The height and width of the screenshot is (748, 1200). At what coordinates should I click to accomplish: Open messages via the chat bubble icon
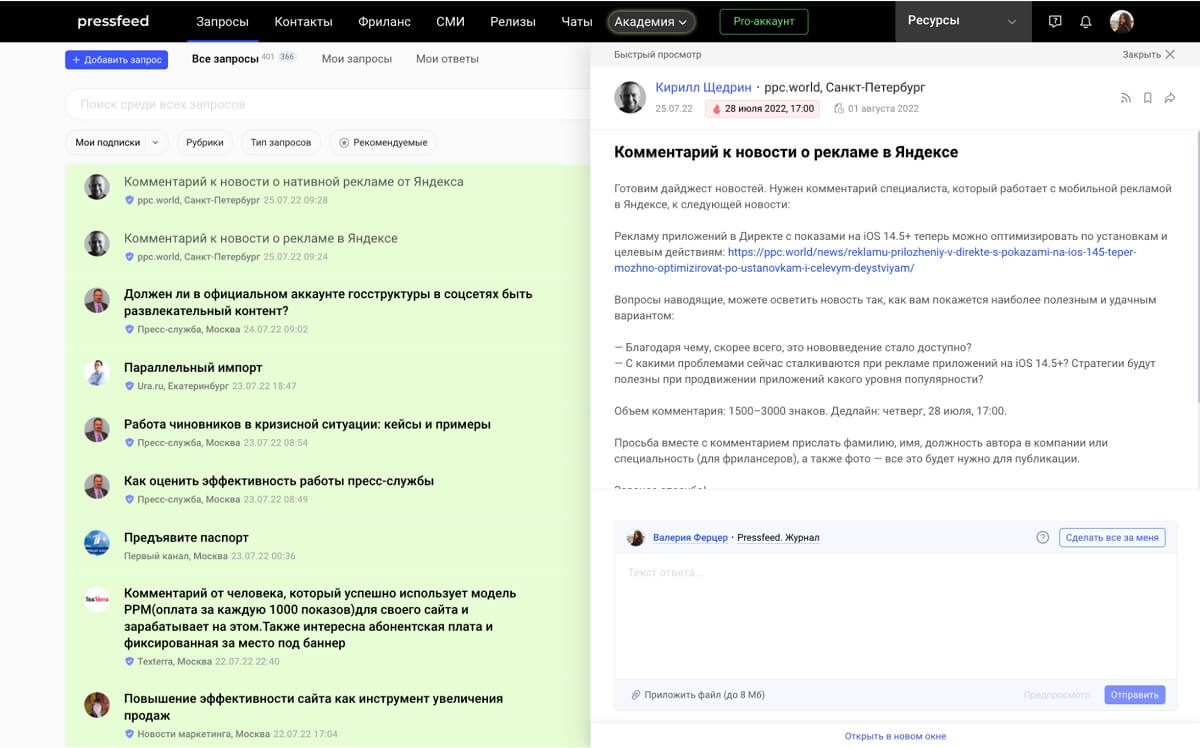(1055, 21)
